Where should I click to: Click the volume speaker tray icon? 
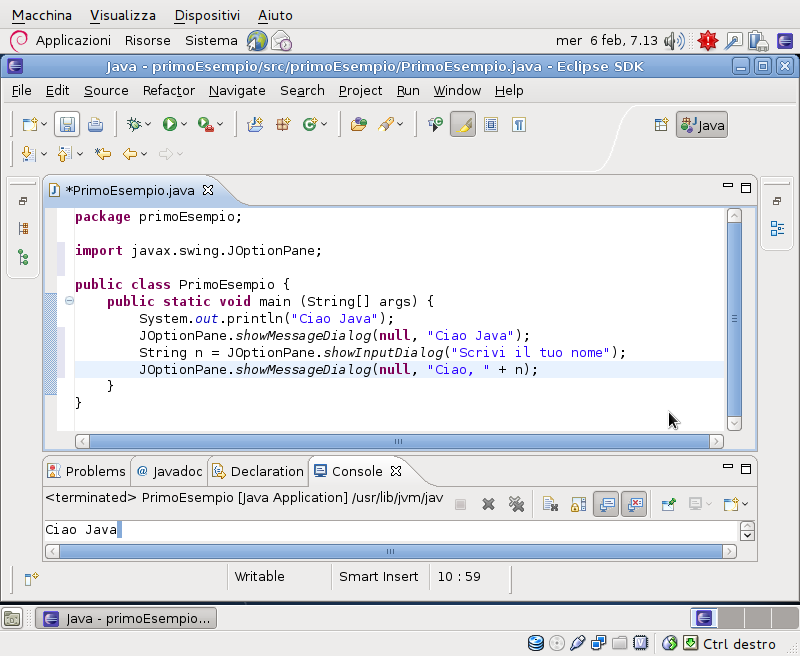point(674,41)
